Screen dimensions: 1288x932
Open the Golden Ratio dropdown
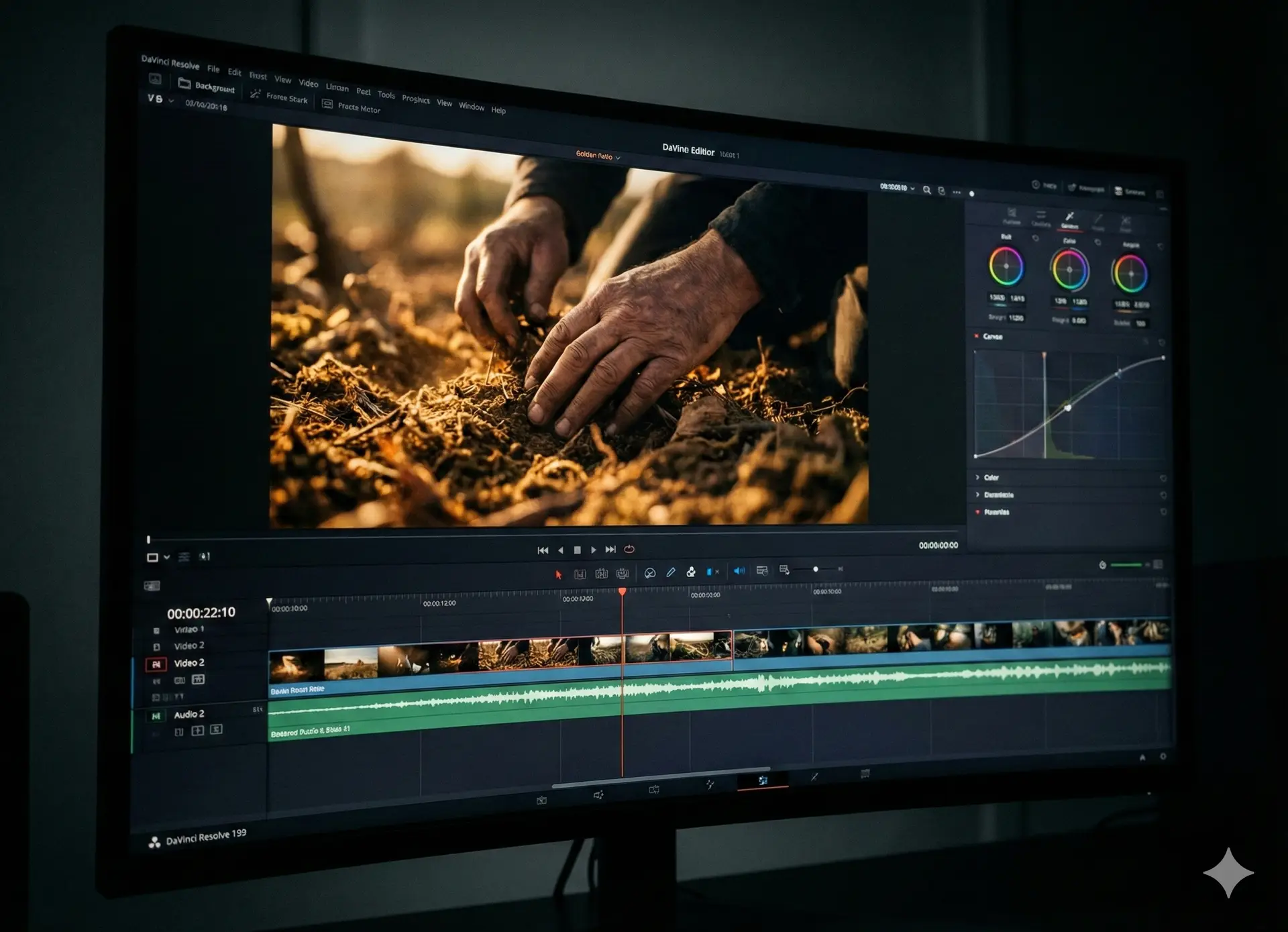pyautogui.click(x=598, y=156)
